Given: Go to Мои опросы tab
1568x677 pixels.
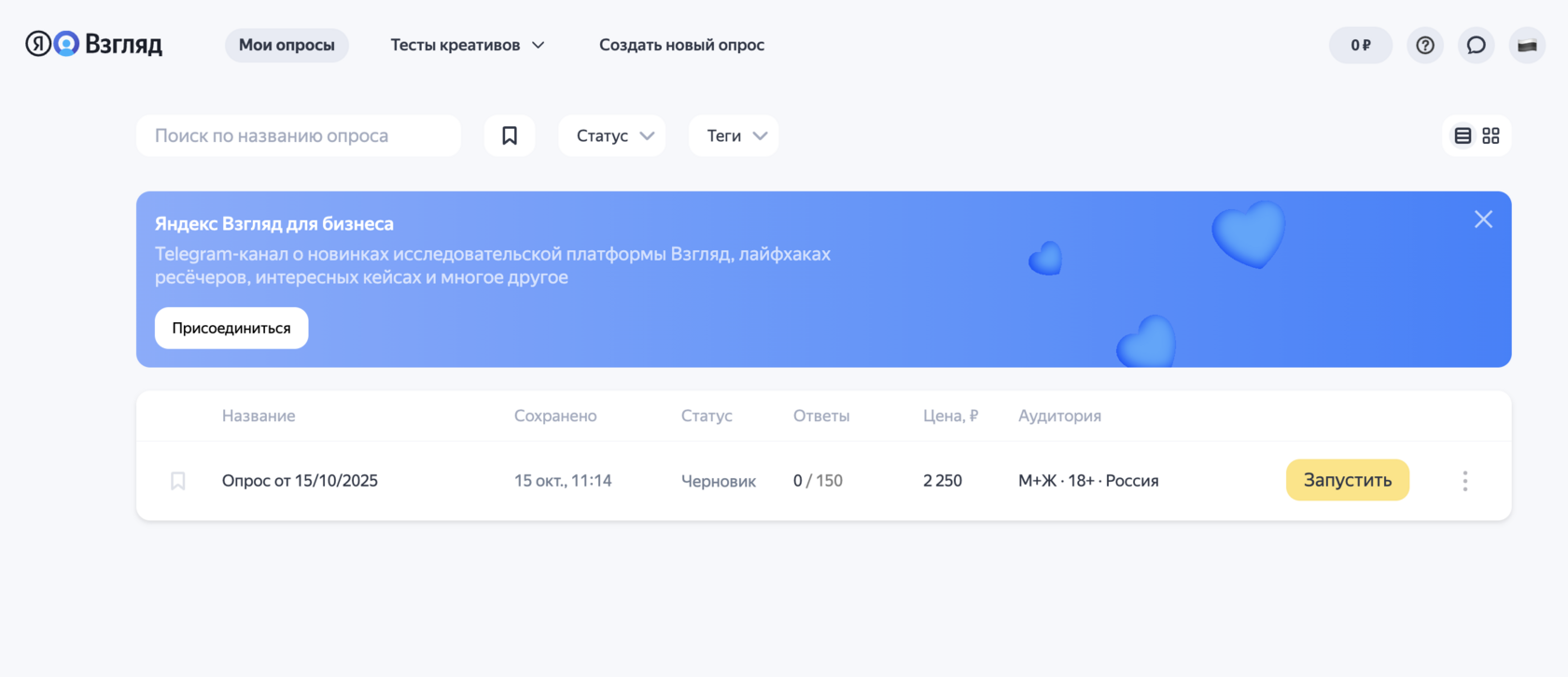Looking at the screenshot, I should (287, 45).
